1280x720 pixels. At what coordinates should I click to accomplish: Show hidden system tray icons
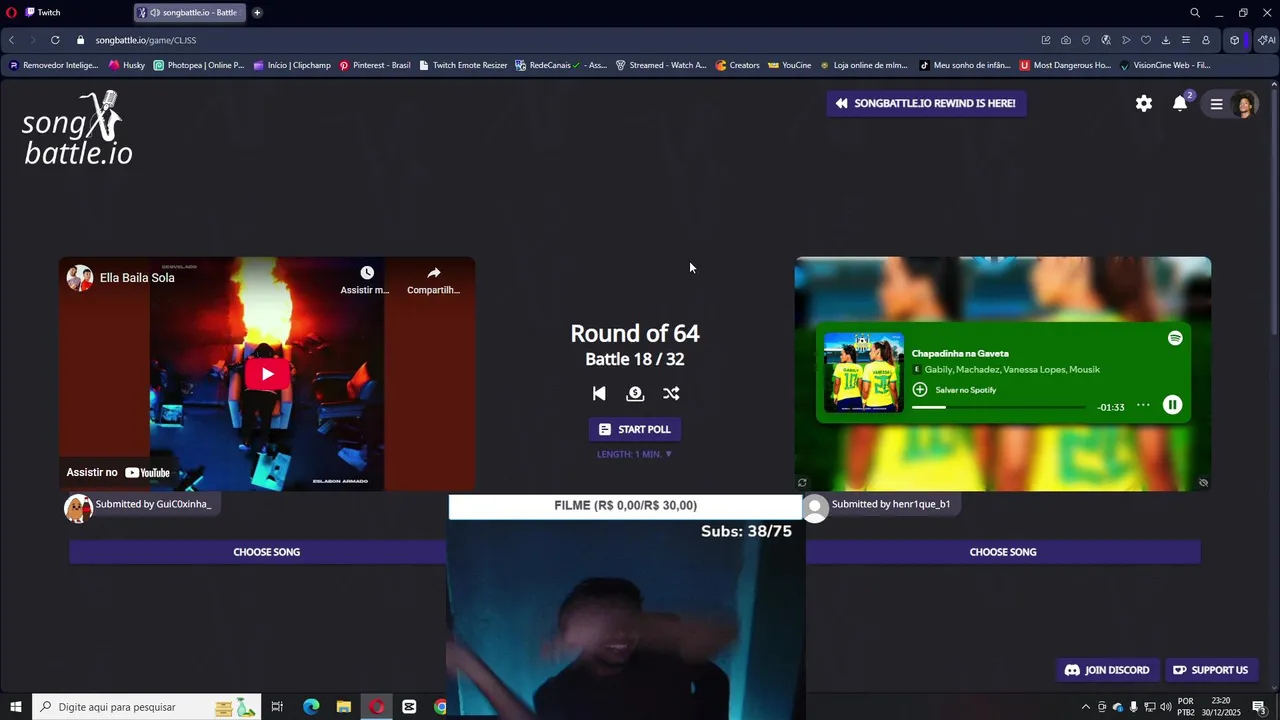point(1086,707)
